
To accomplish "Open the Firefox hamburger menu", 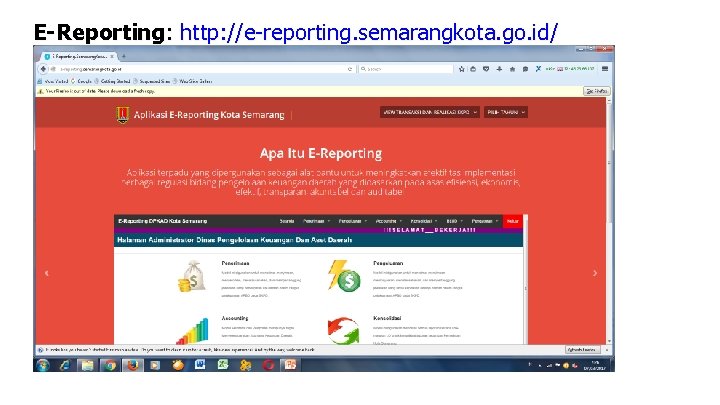I will [605, 69].
